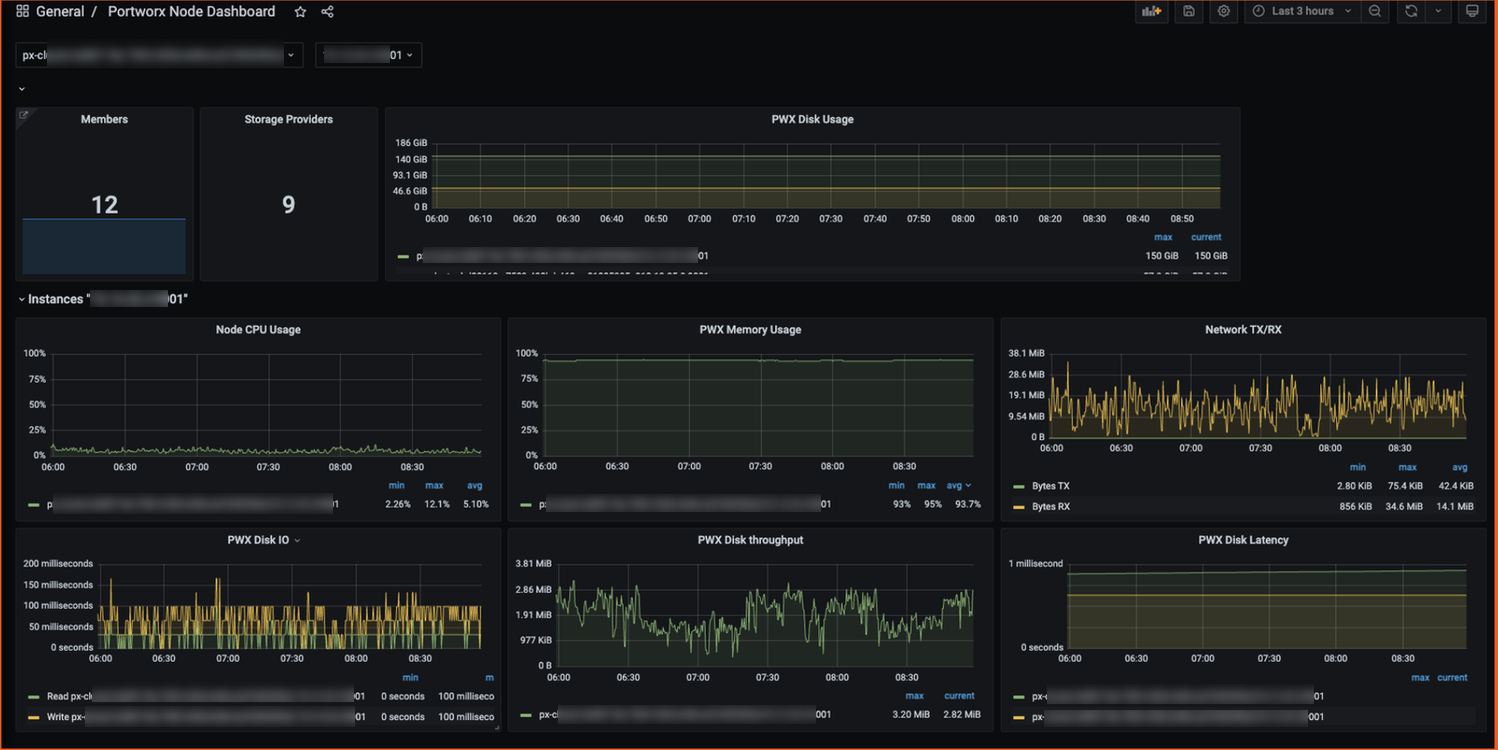
Task: Sort Node CPU Usage legend by max
Action: click(434, 485)
